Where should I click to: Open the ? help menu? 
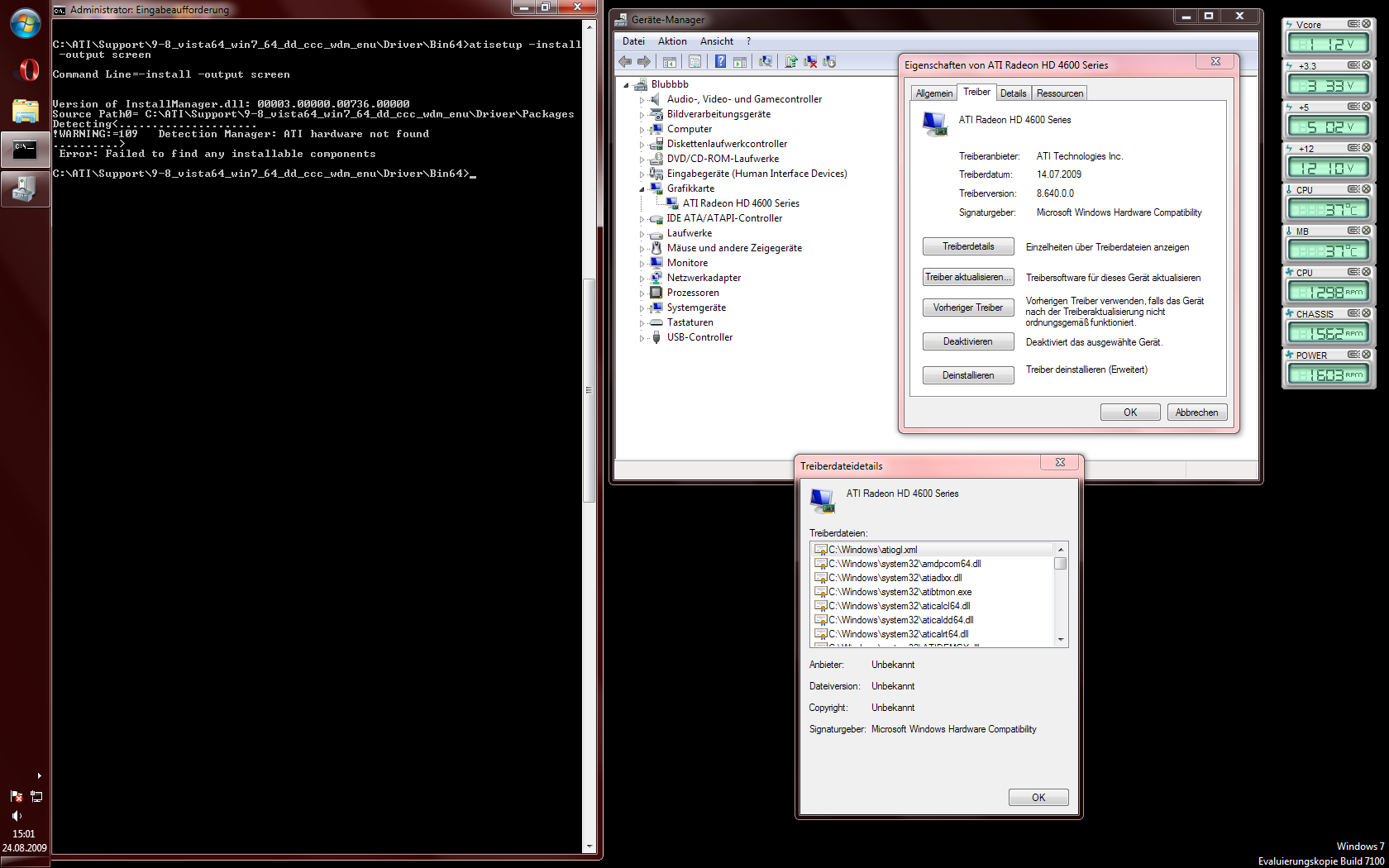click(x=749, y=41)
